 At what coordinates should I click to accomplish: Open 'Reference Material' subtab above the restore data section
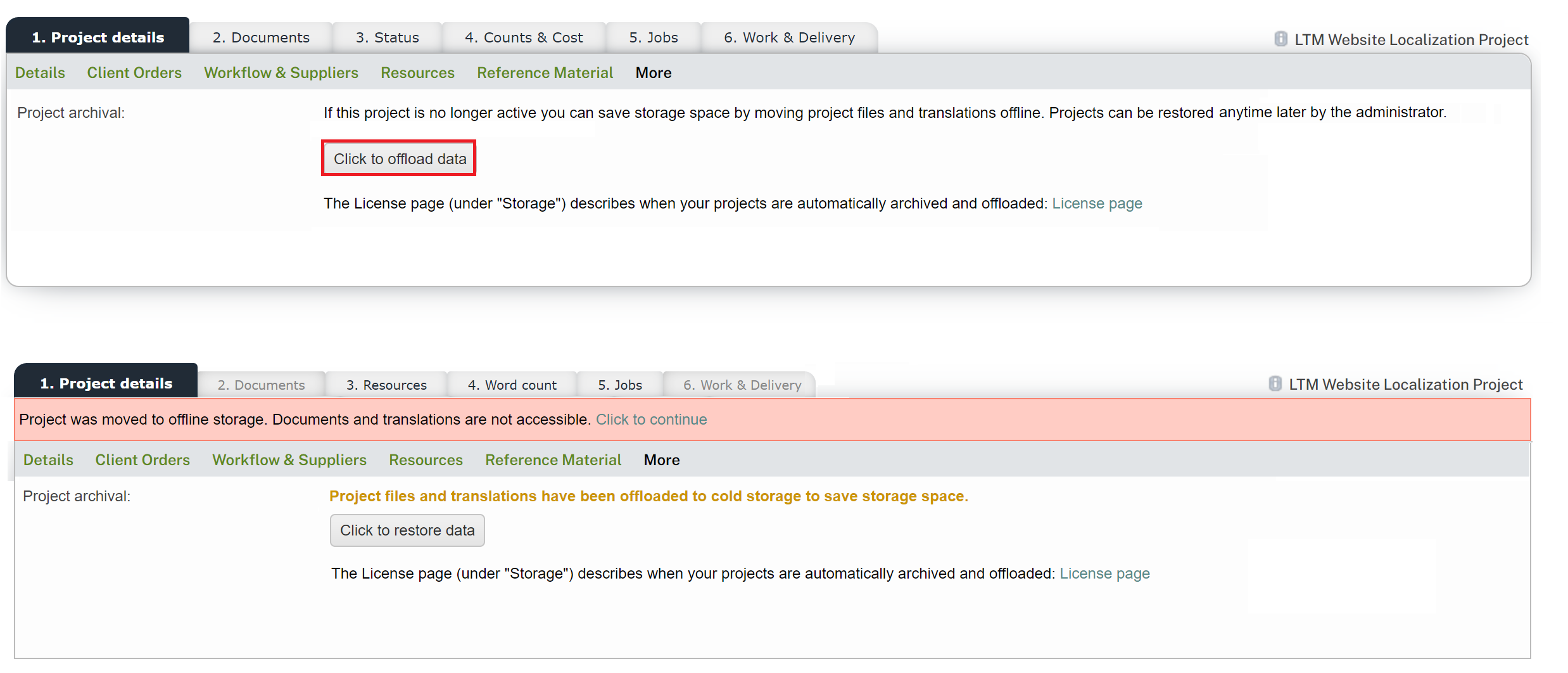tap(553, 460)
